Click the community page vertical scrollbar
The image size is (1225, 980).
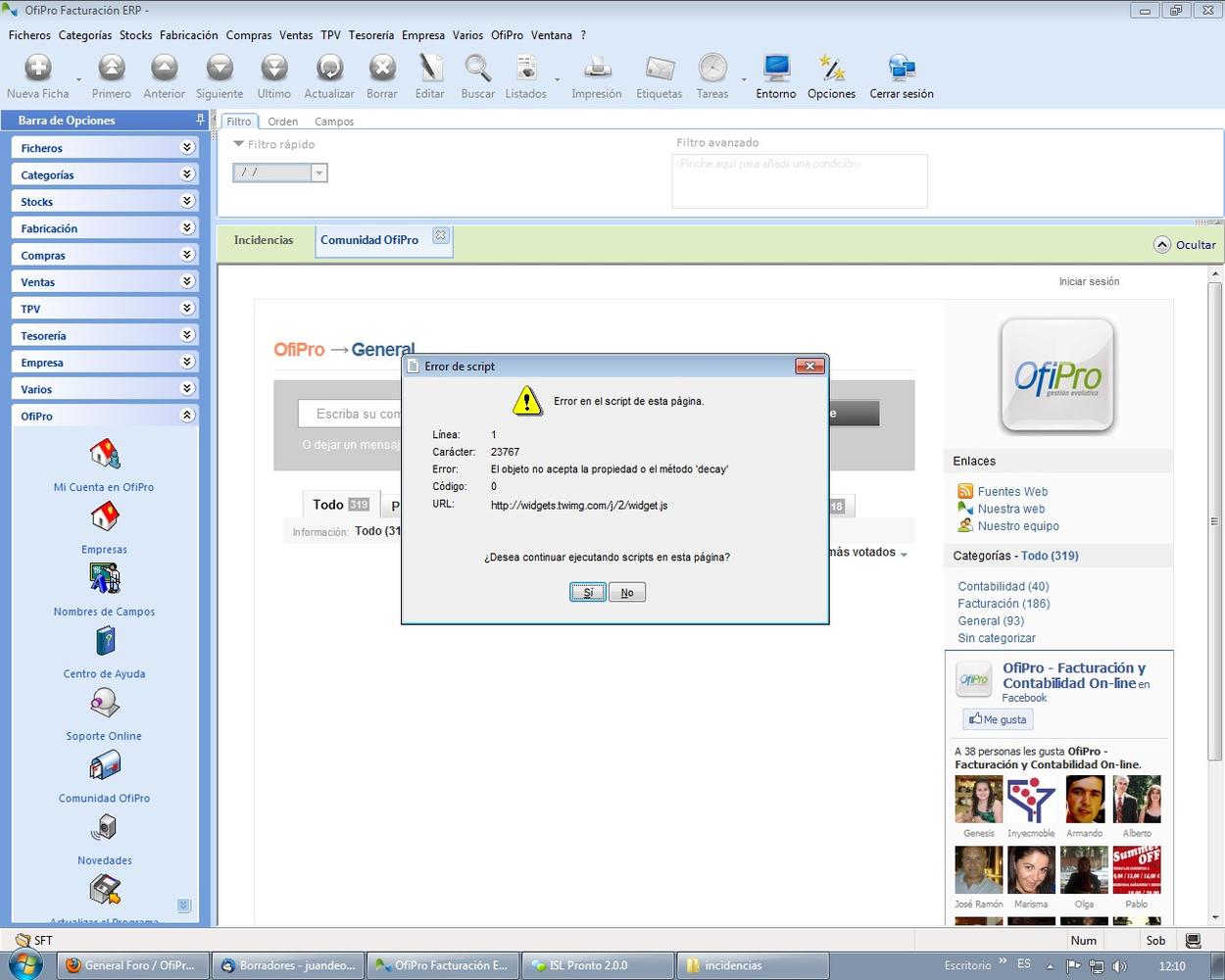pos(1216,519)
